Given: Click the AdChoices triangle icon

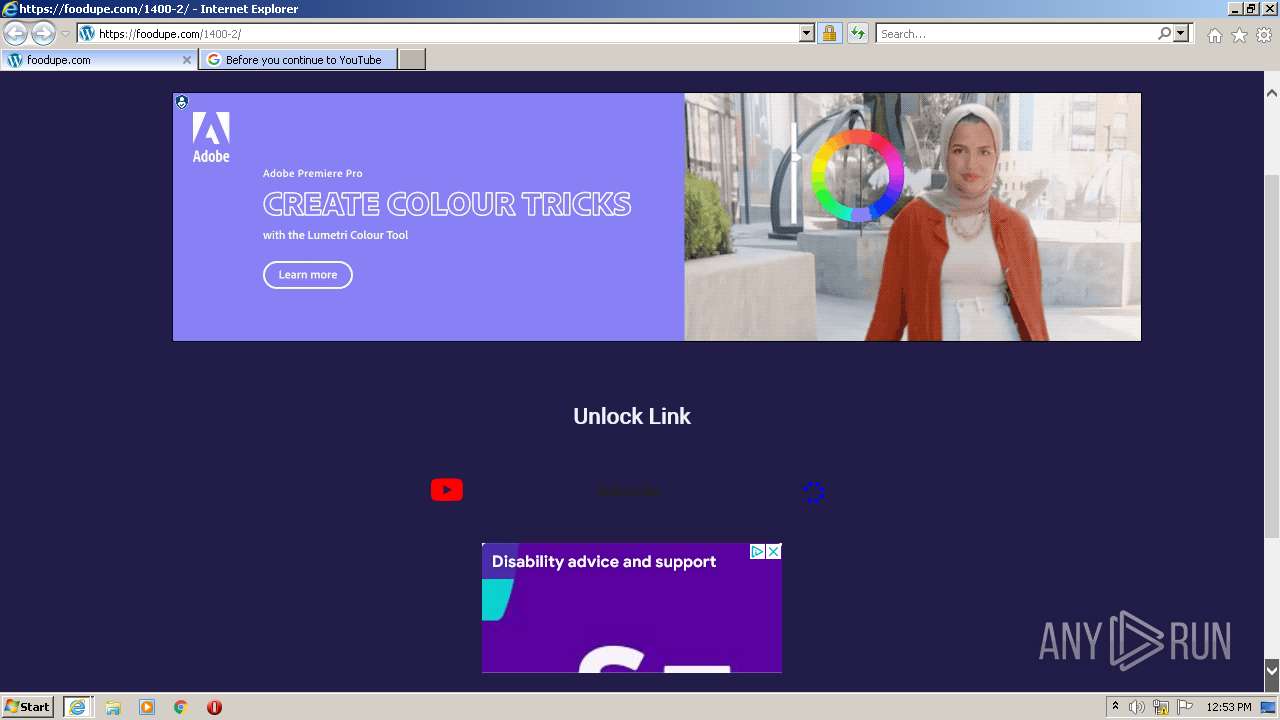Looking at the screenshot, I should (x=758, y=552).
